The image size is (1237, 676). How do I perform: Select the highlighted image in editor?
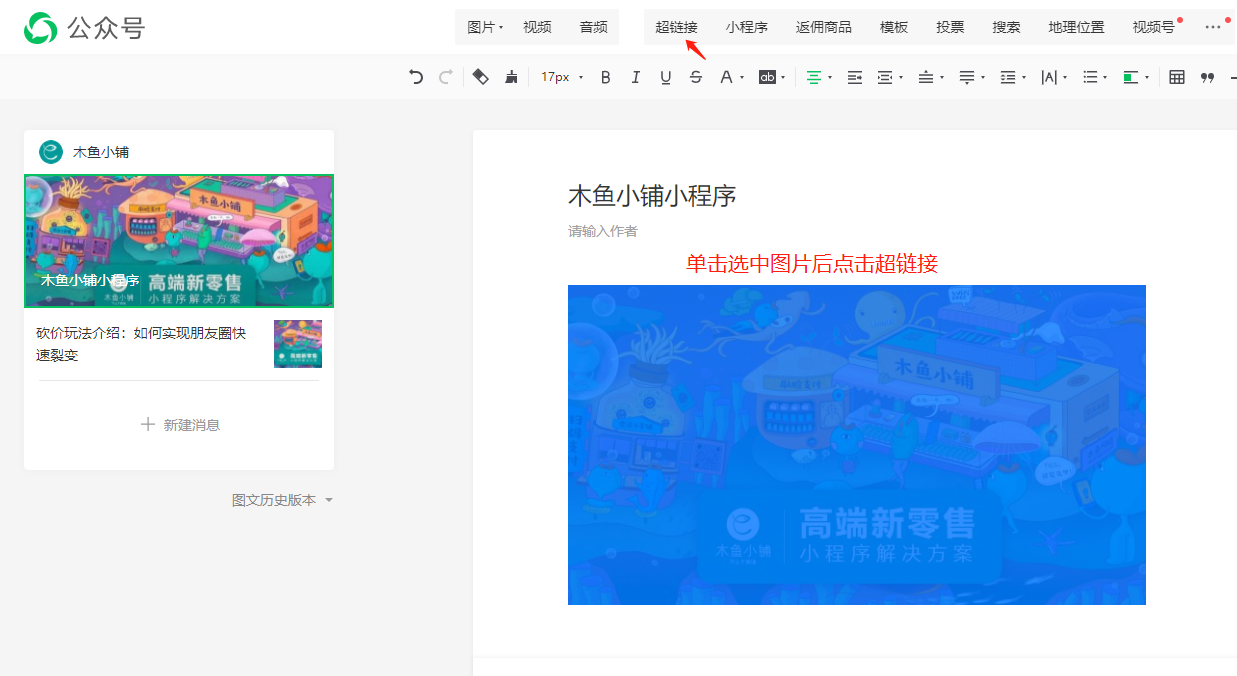pos(857,445)
